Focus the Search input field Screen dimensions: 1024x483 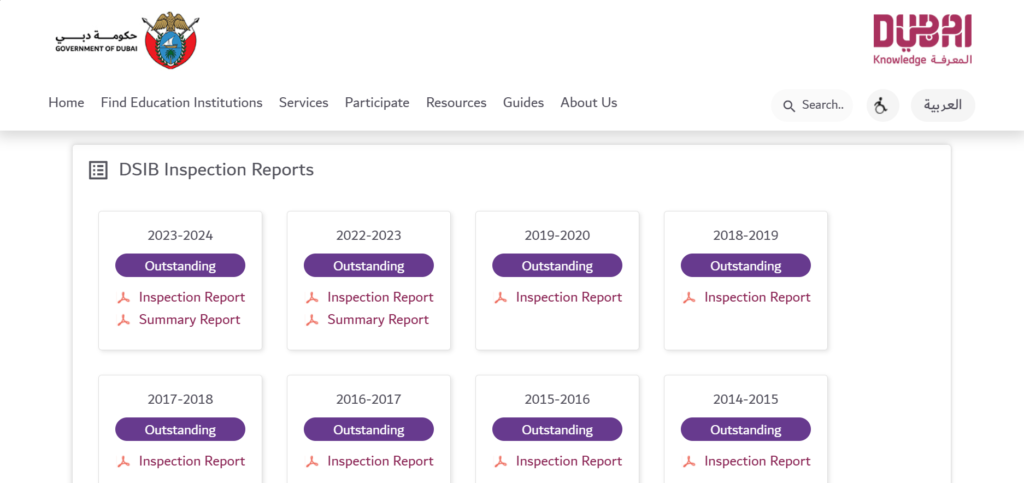coord(812,105)
